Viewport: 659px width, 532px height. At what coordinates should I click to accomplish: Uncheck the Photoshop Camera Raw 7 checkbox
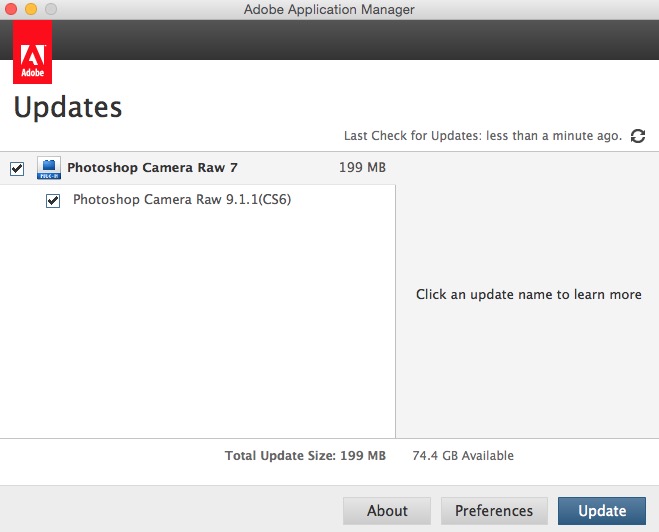(x=17, y=169)
